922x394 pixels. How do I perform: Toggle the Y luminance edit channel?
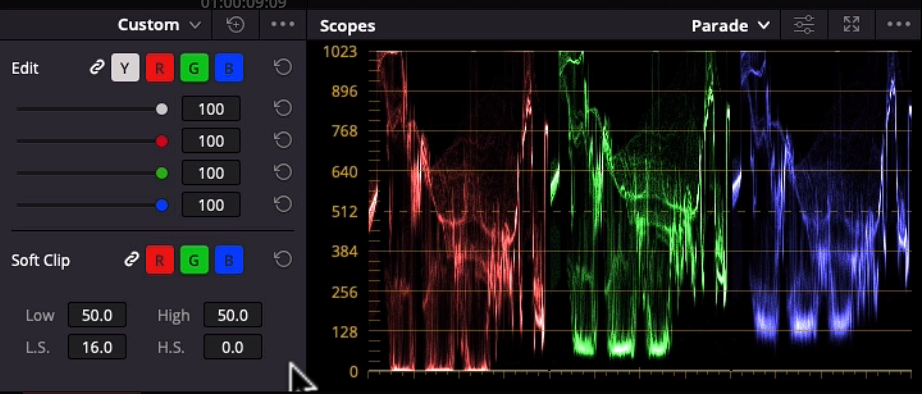click(x=125, y=68)
